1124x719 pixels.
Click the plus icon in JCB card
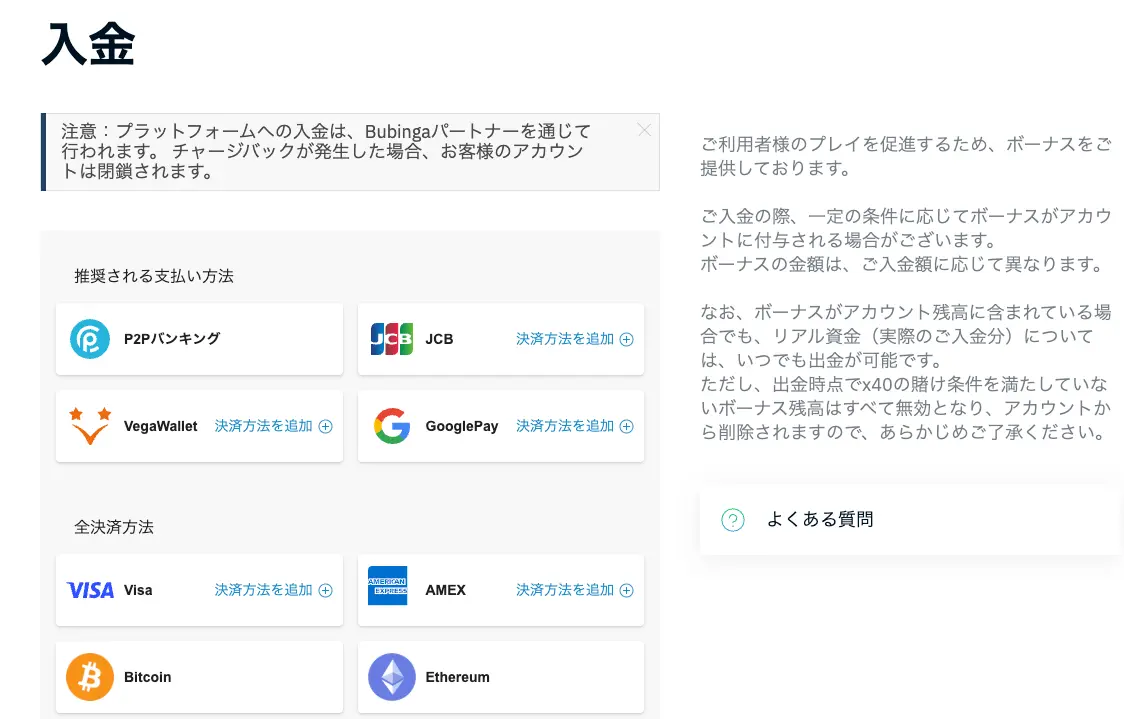[627, 340]
